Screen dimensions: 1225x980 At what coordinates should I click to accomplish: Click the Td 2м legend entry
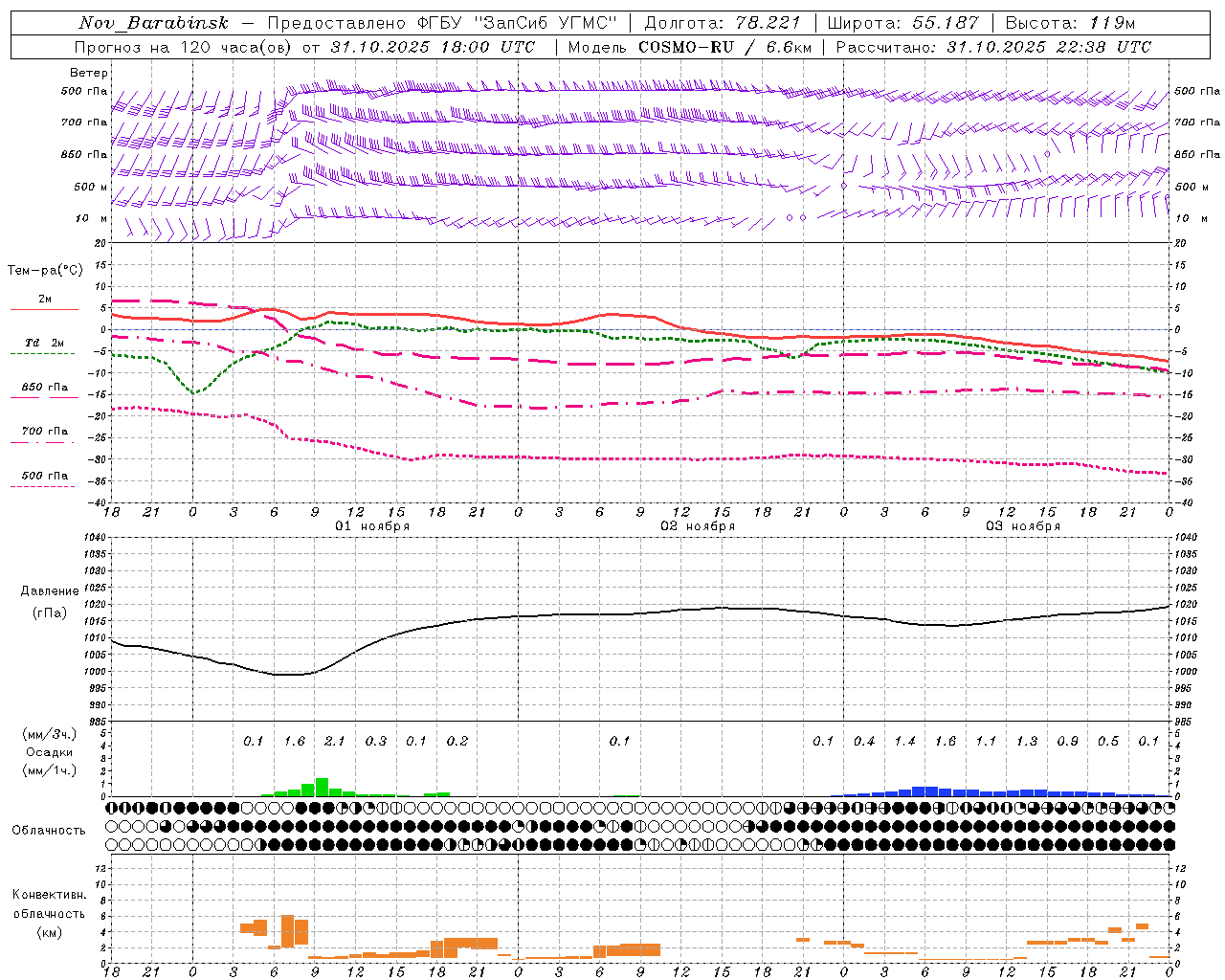[44, 343]
